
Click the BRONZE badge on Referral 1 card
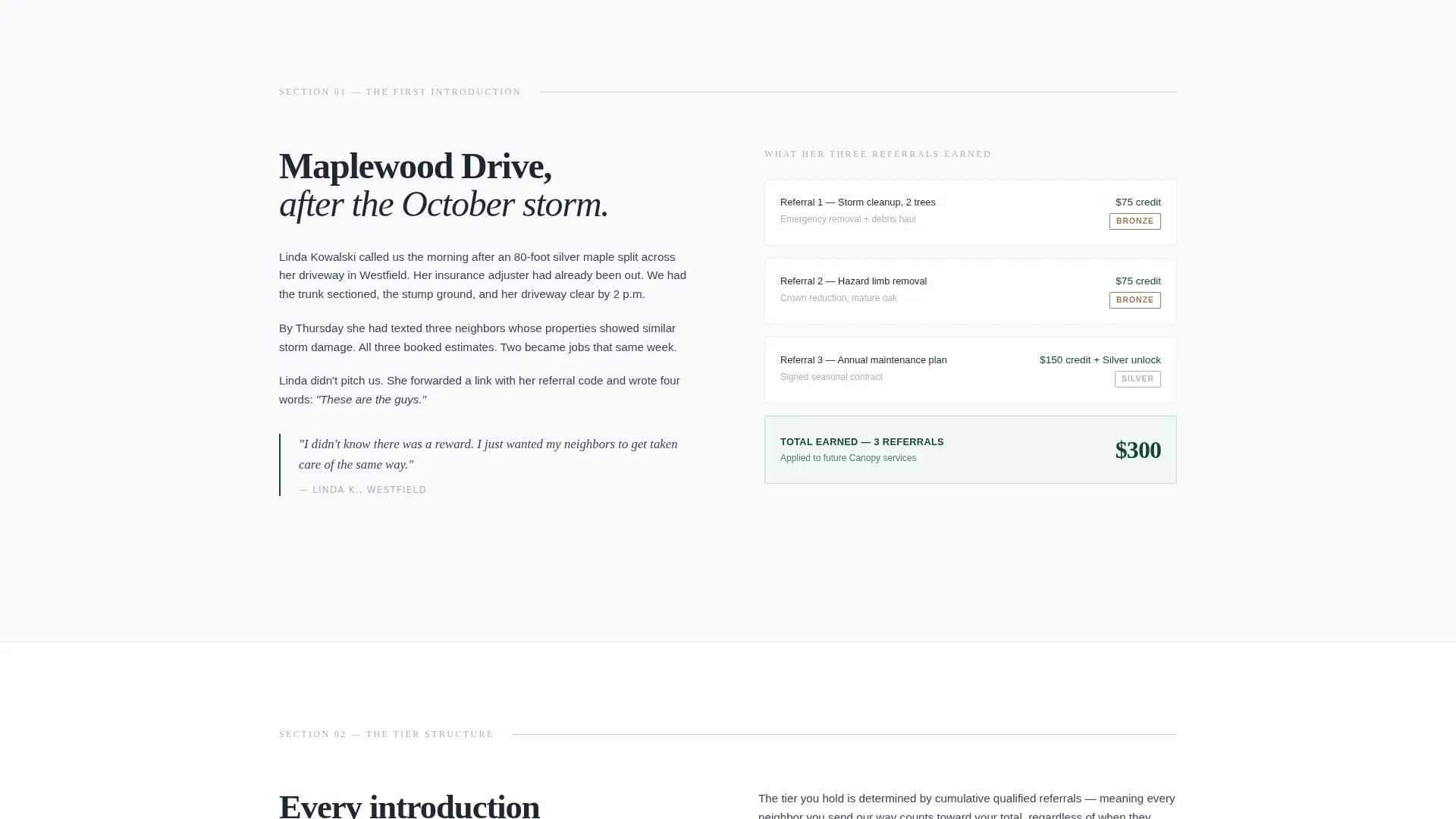click(1134, 221)
